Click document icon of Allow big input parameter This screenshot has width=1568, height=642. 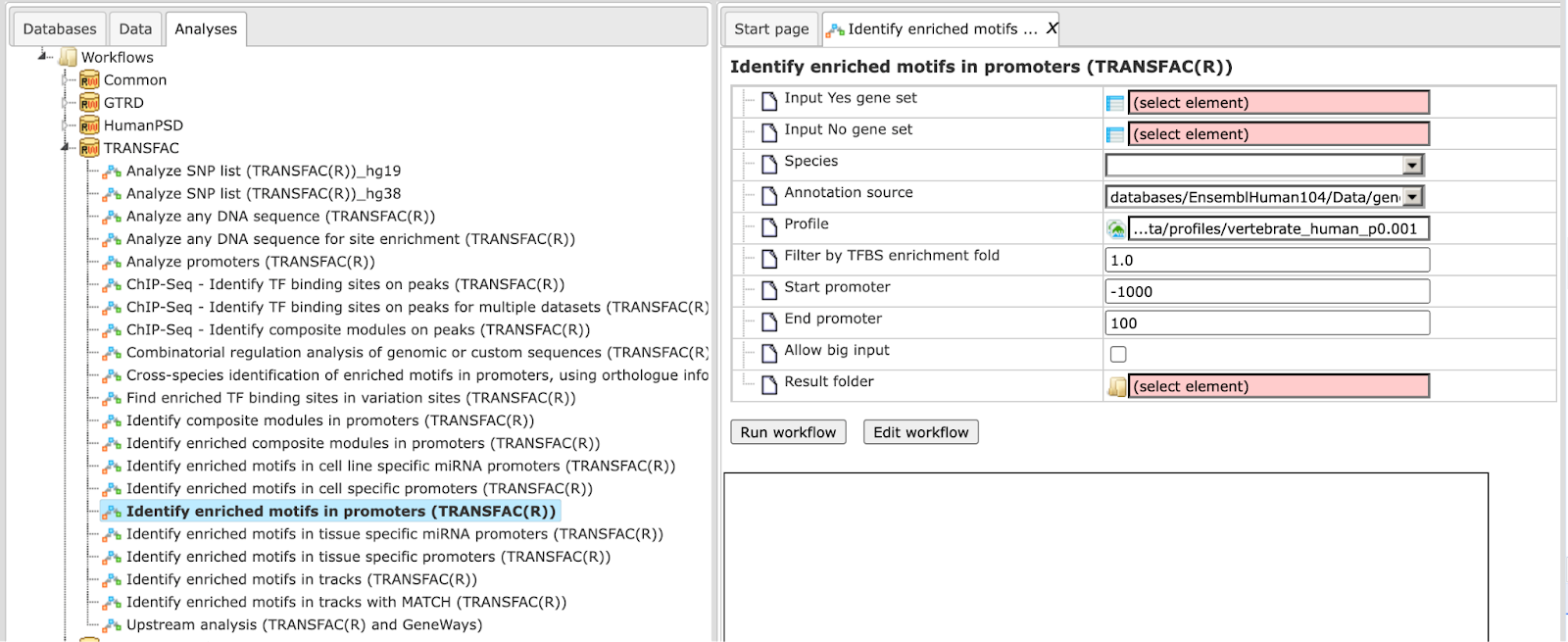click(x=769, y=352)
